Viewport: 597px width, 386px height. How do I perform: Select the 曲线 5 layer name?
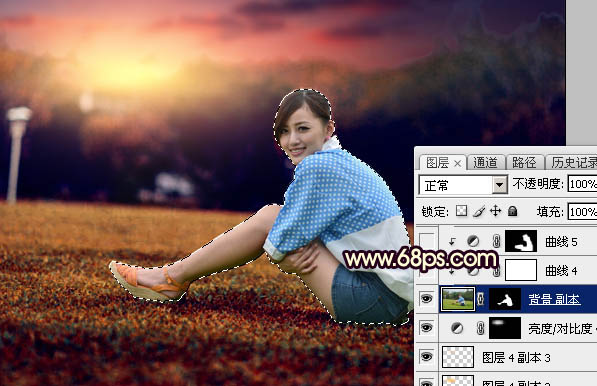click(x=561, y=242)
